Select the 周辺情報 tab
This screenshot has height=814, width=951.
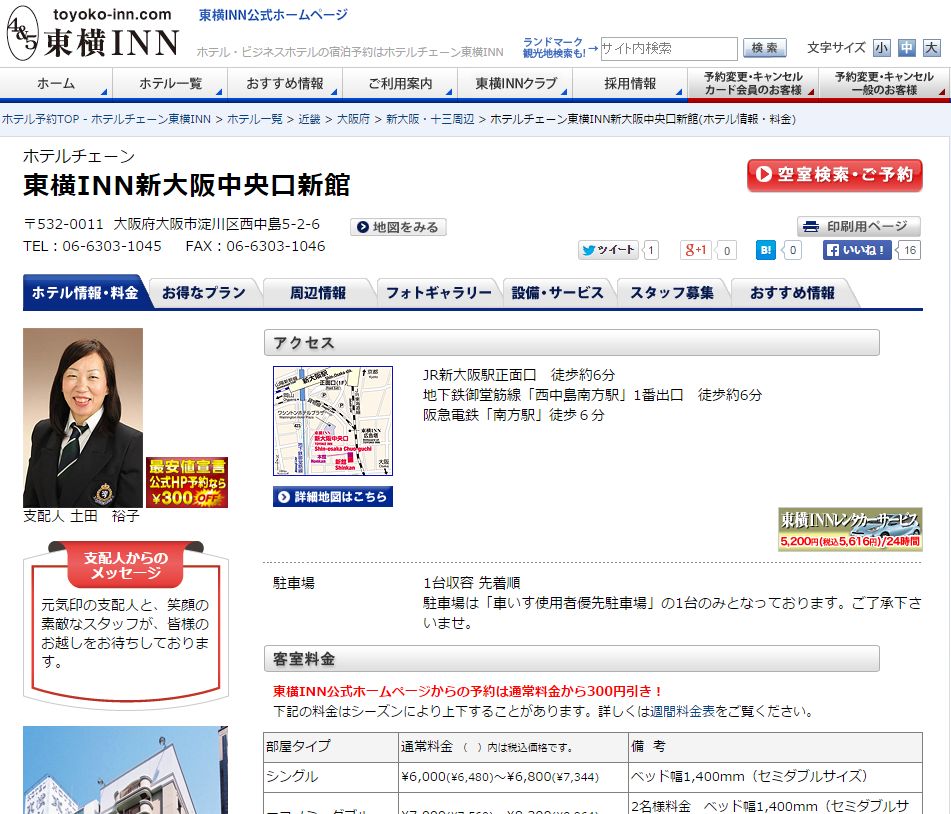click(x=318, y=292)
